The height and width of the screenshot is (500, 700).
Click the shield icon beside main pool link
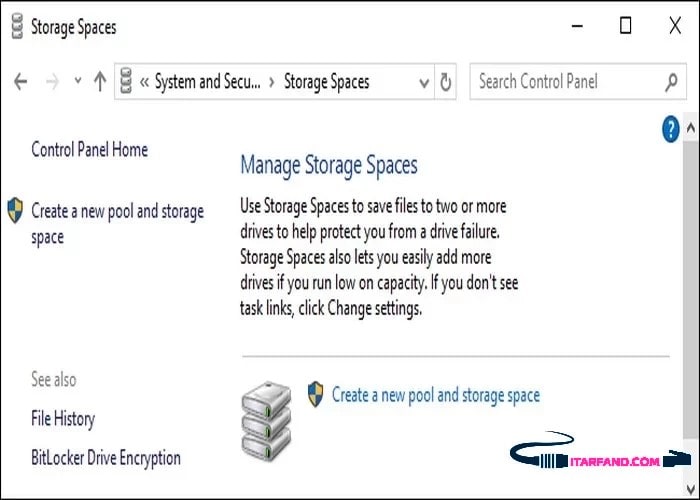316,393
